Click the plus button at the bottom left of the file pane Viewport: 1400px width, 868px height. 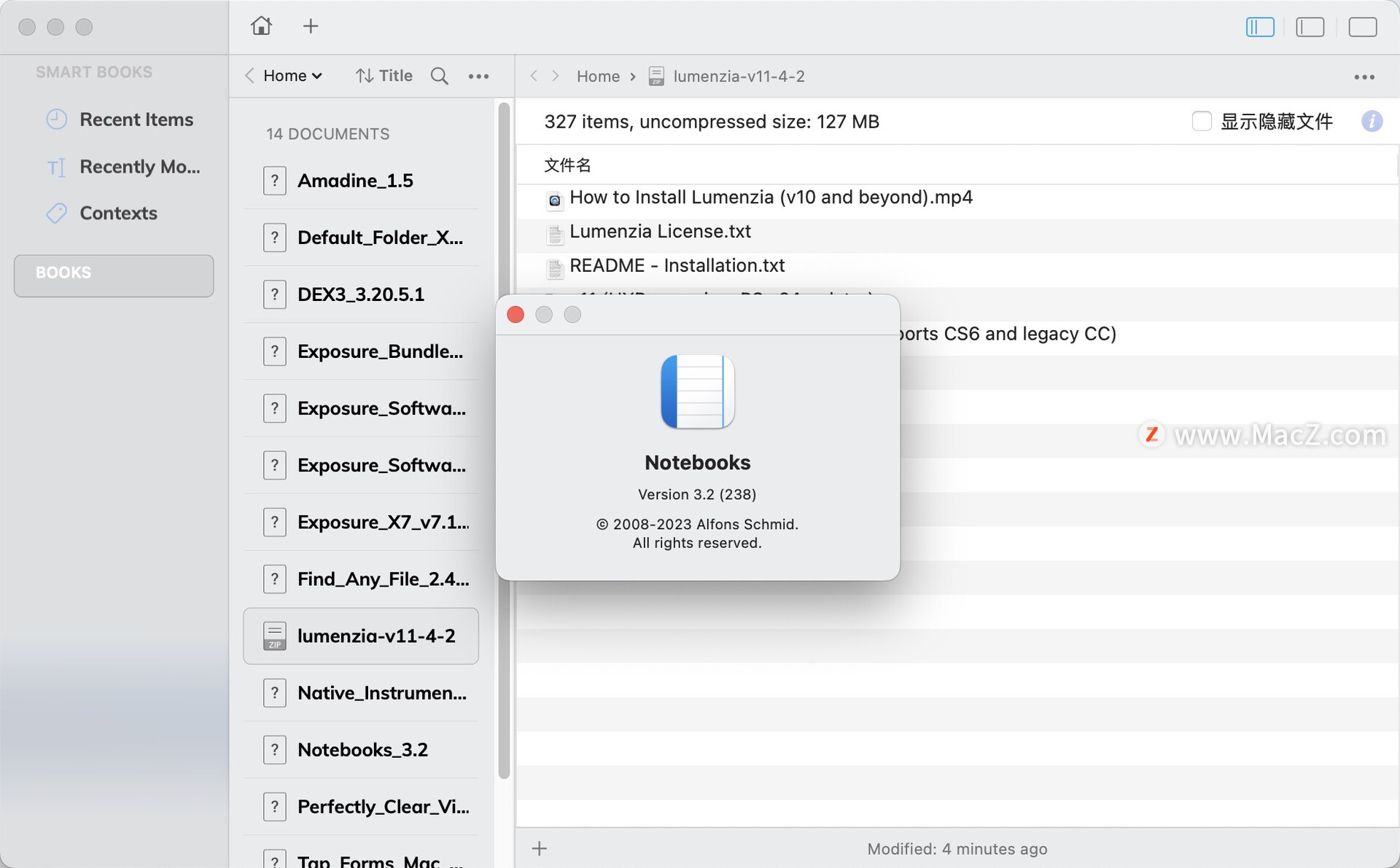[540, 848]
